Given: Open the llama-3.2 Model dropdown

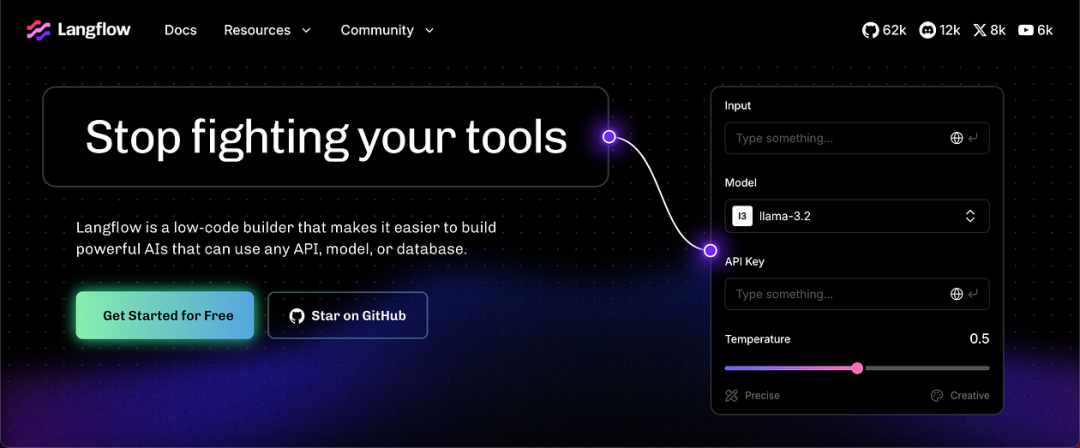Looking at the screenshot, I should pos(857,216).
